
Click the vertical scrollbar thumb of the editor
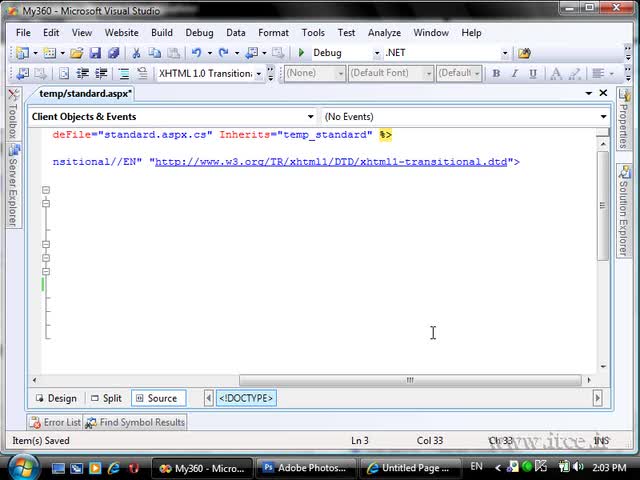pyautogui.click(x=603, y=206)
